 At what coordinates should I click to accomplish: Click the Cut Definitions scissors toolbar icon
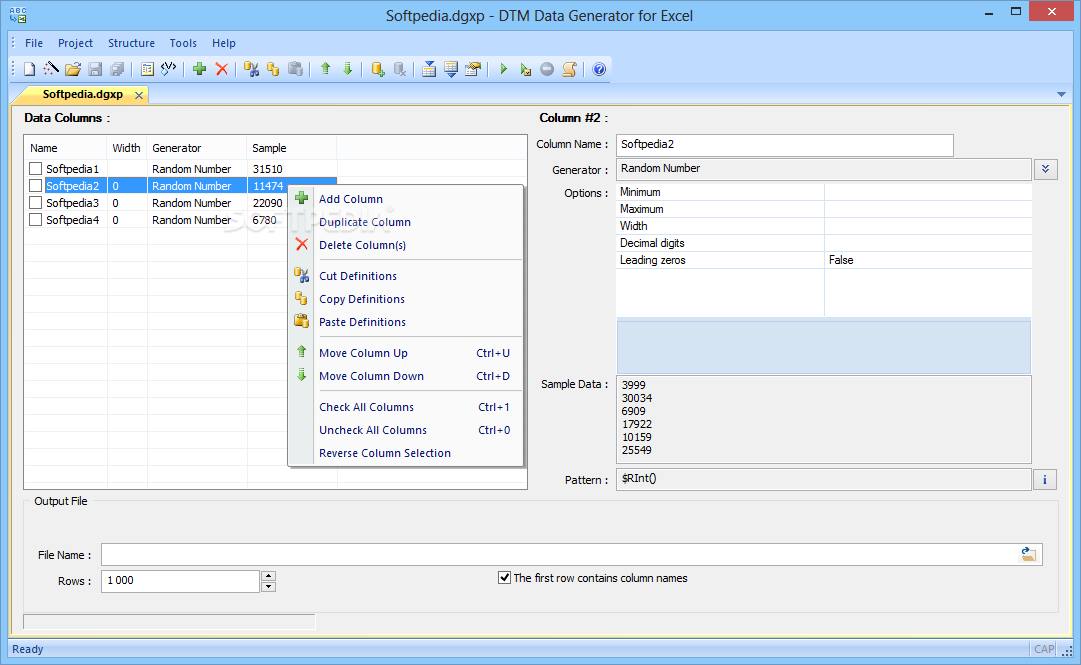[x=252, y=69]
